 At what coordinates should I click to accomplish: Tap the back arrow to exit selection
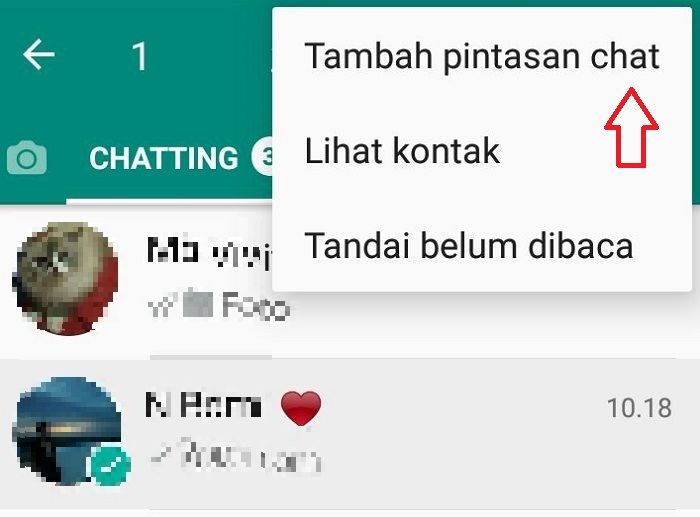pos(39,54)
